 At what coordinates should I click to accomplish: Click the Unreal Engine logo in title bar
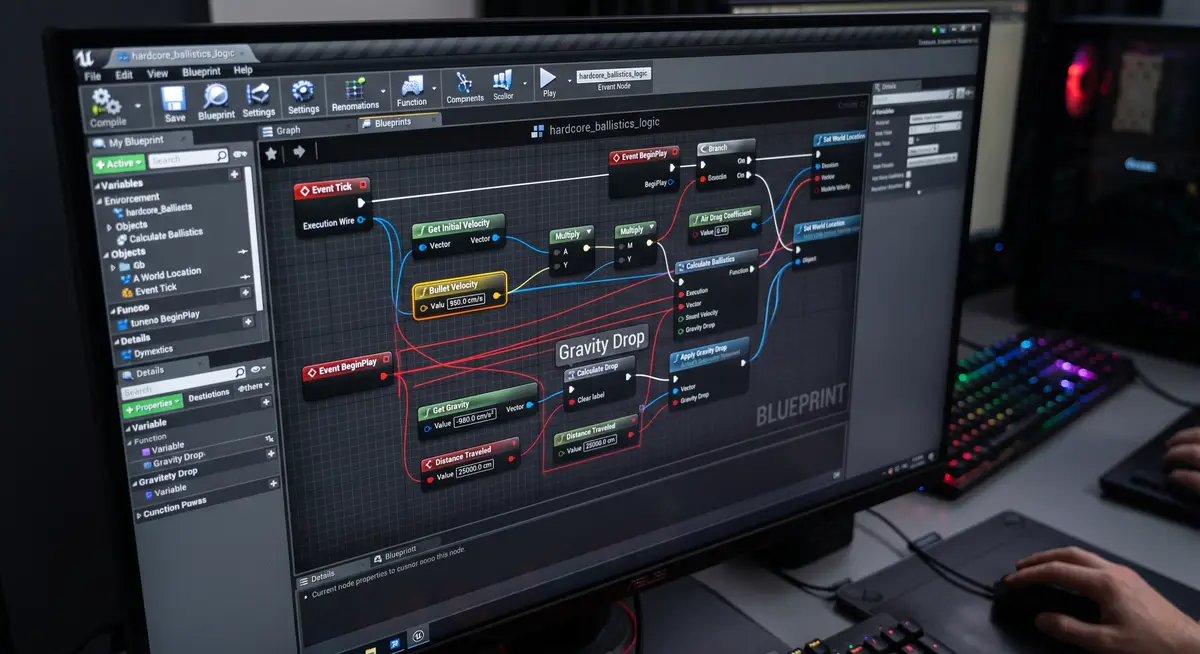[87, 58]
